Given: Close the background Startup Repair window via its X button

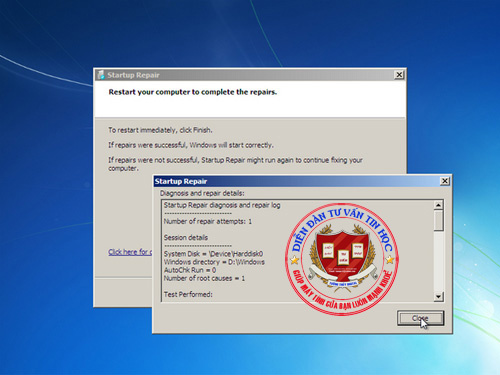Looking at the screenshot, I should [x=399, y=75].
